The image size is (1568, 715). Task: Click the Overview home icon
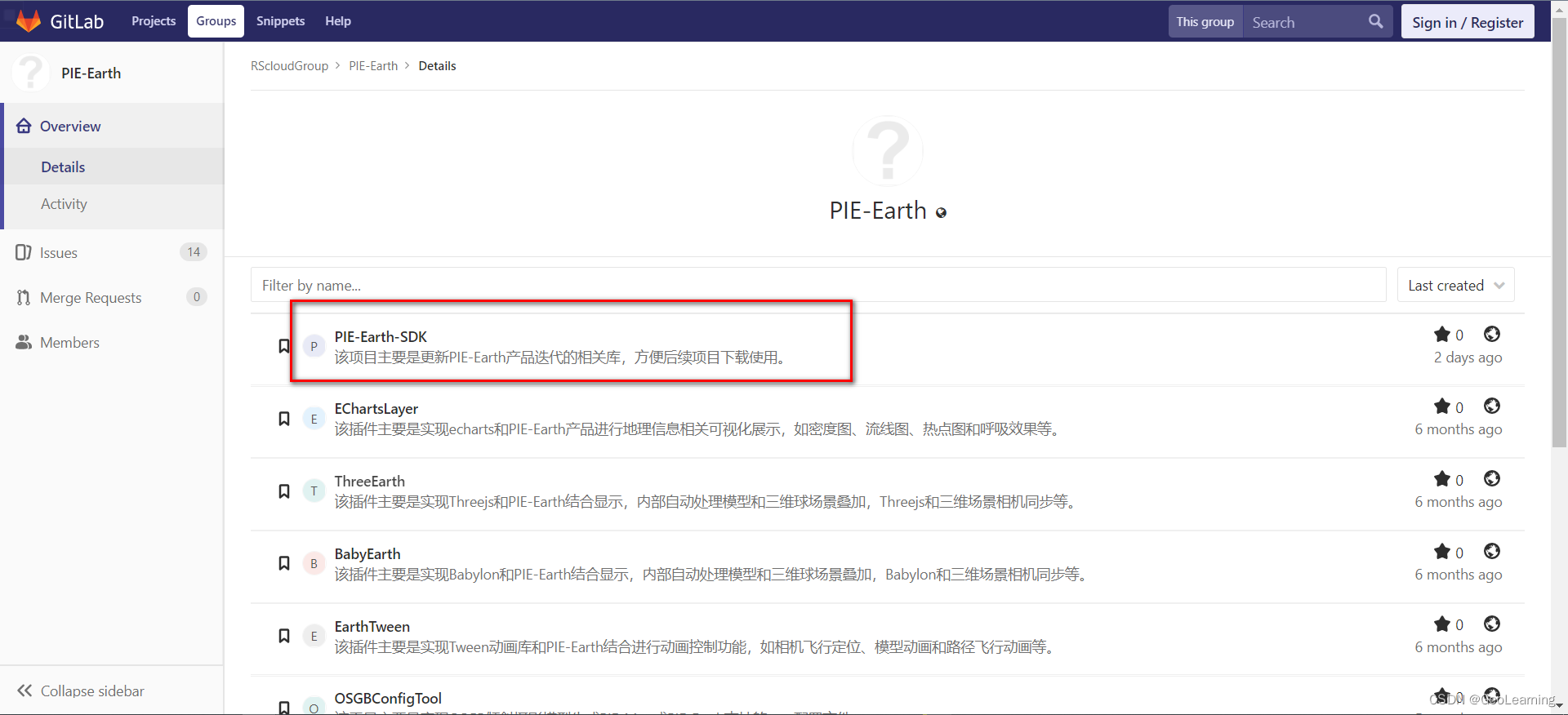(24, 126)
